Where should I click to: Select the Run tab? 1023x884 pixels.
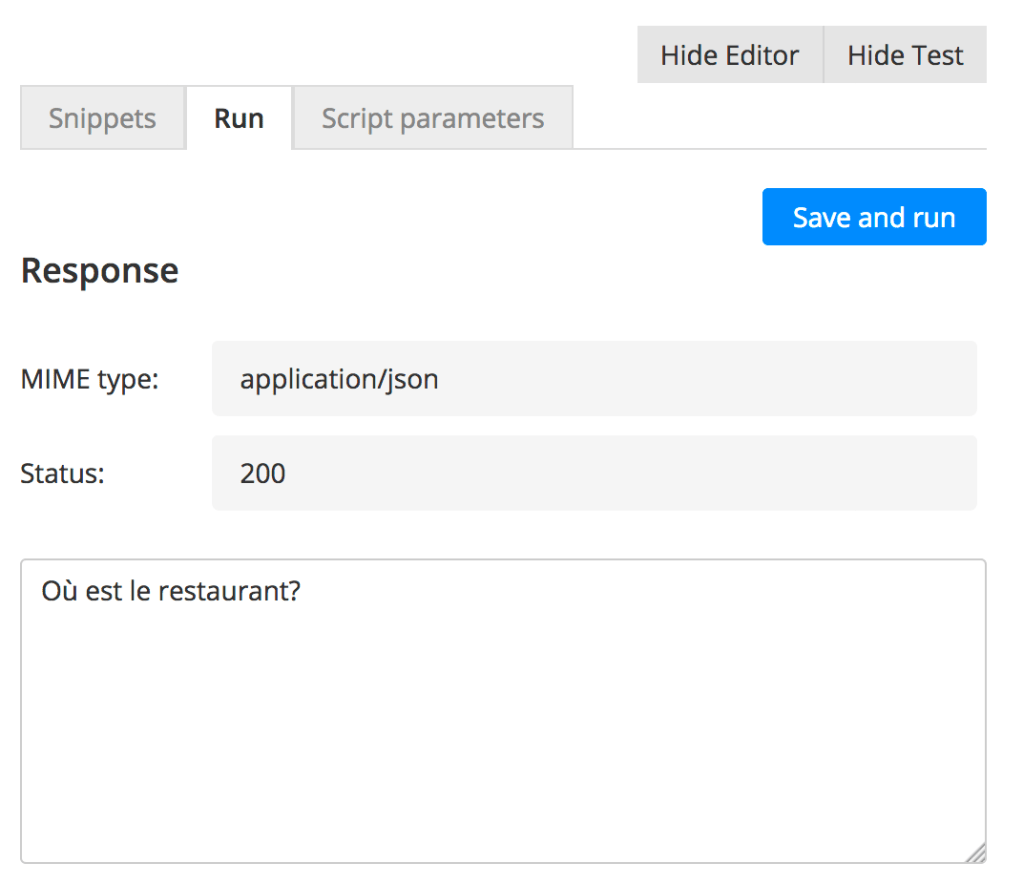238,117
